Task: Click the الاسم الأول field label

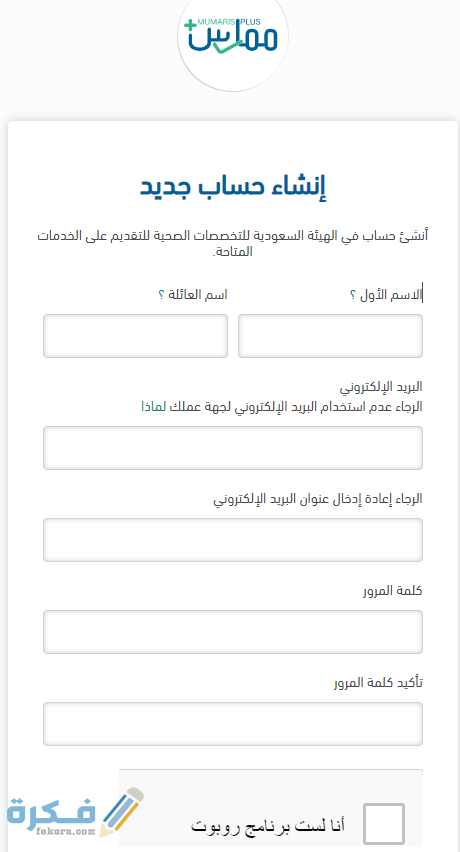Action: (x=390, y=295)
